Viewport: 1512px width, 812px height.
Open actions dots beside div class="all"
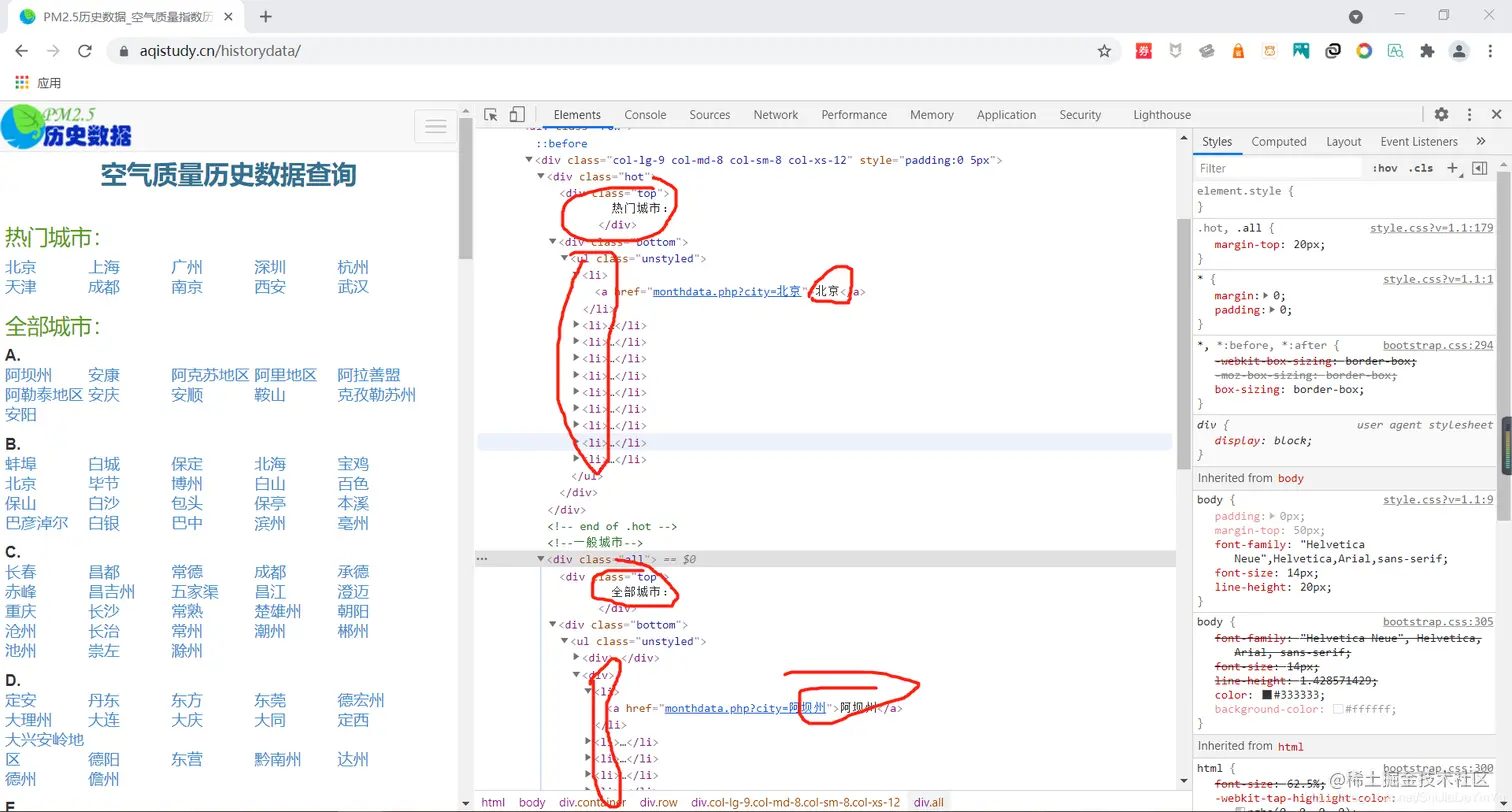(x=482, y=559)
